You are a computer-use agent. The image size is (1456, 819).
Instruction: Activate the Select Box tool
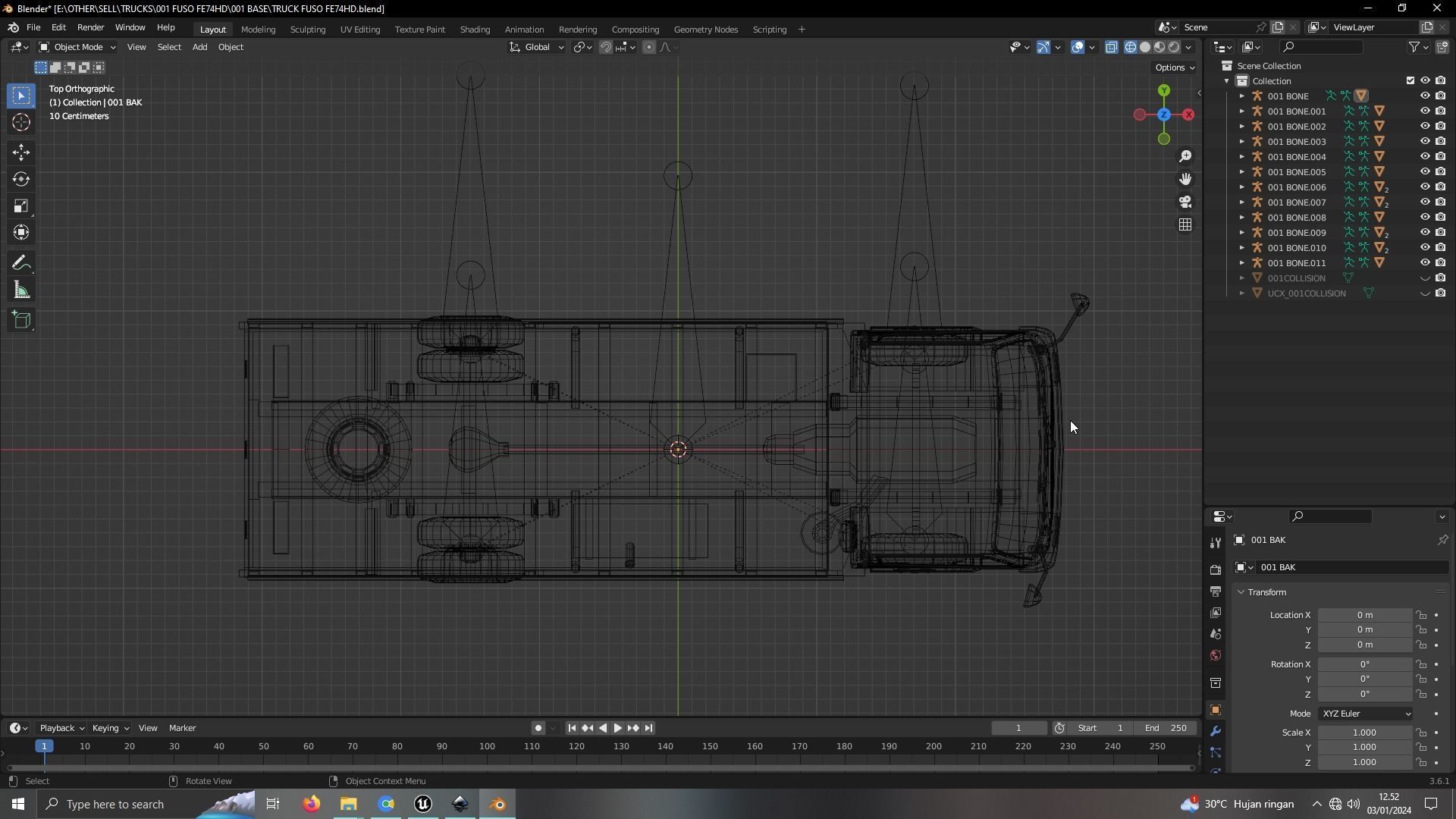point(21,96)
